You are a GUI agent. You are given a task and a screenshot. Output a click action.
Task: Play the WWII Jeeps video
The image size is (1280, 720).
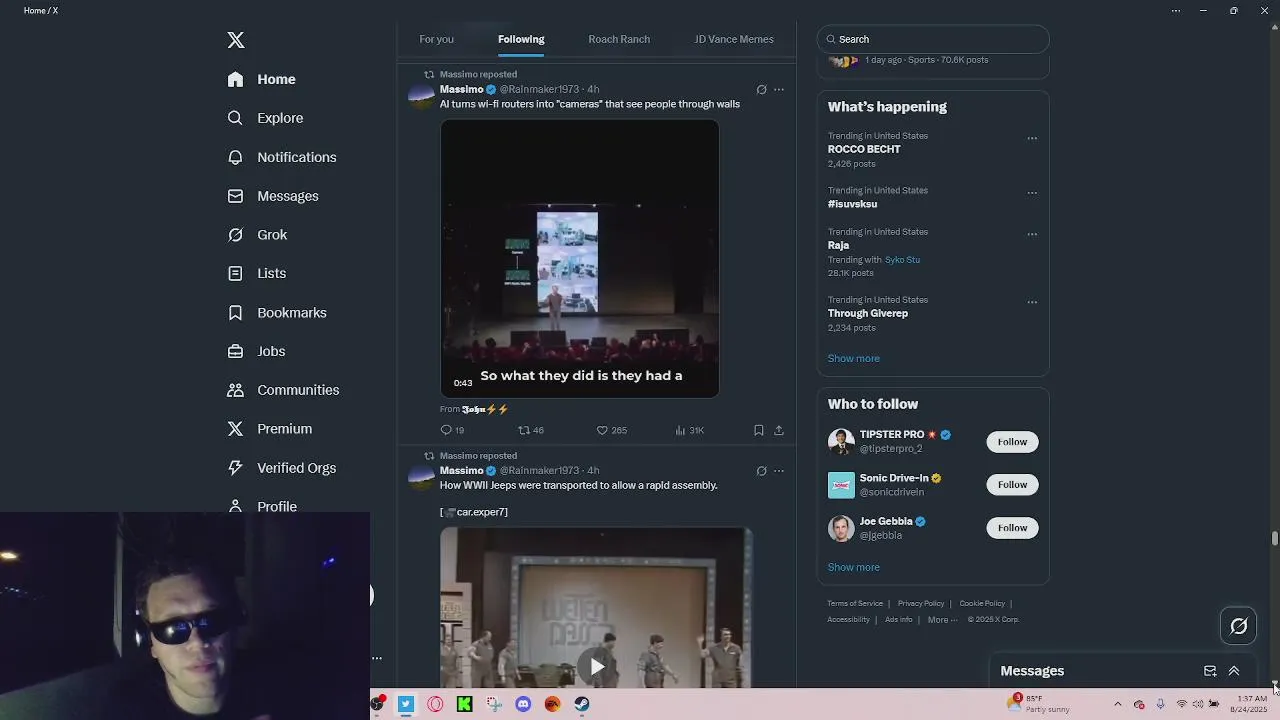point(596,667)
